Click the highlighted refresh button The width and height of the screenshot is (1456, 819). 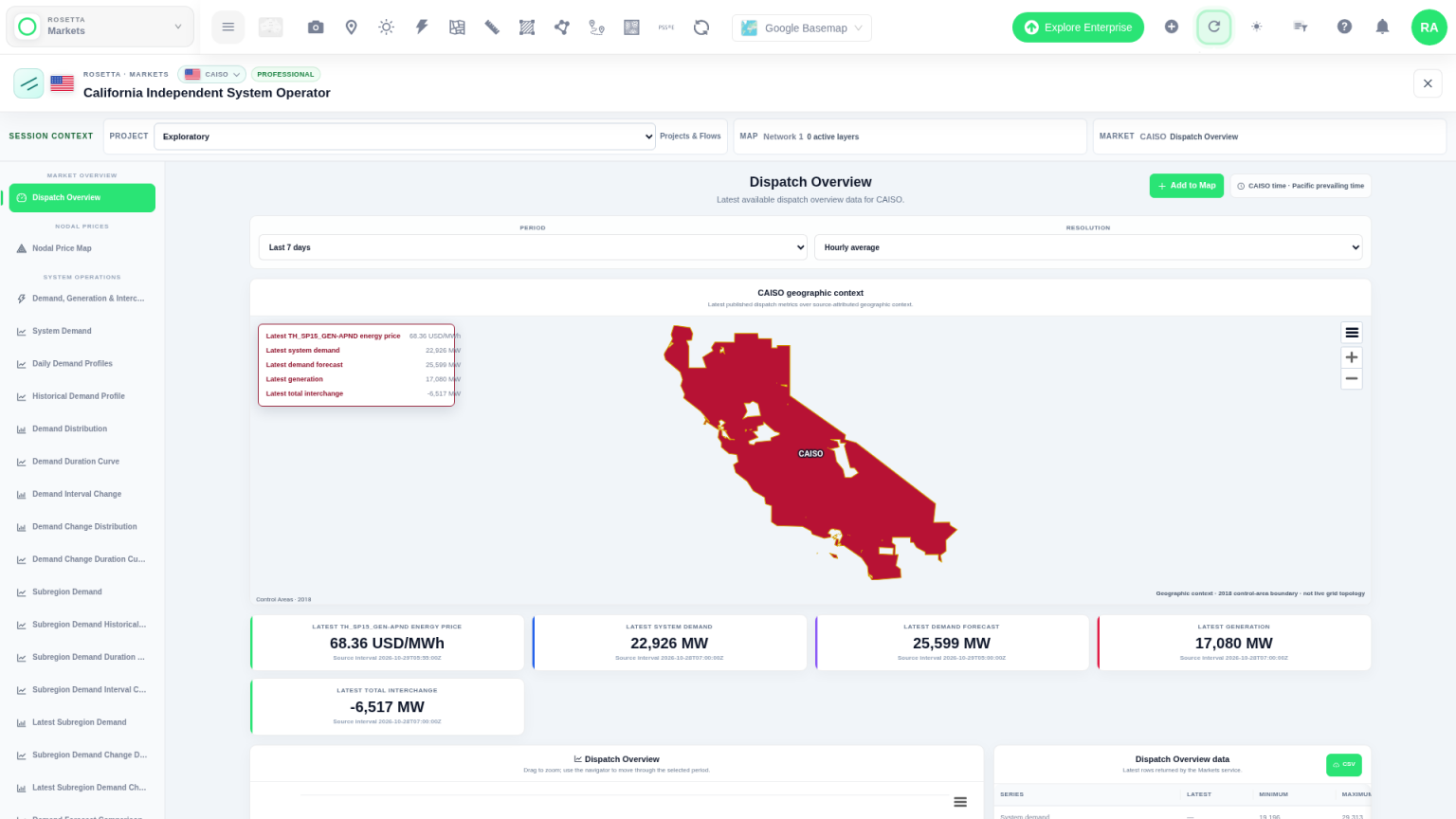tap(1213, 27)
